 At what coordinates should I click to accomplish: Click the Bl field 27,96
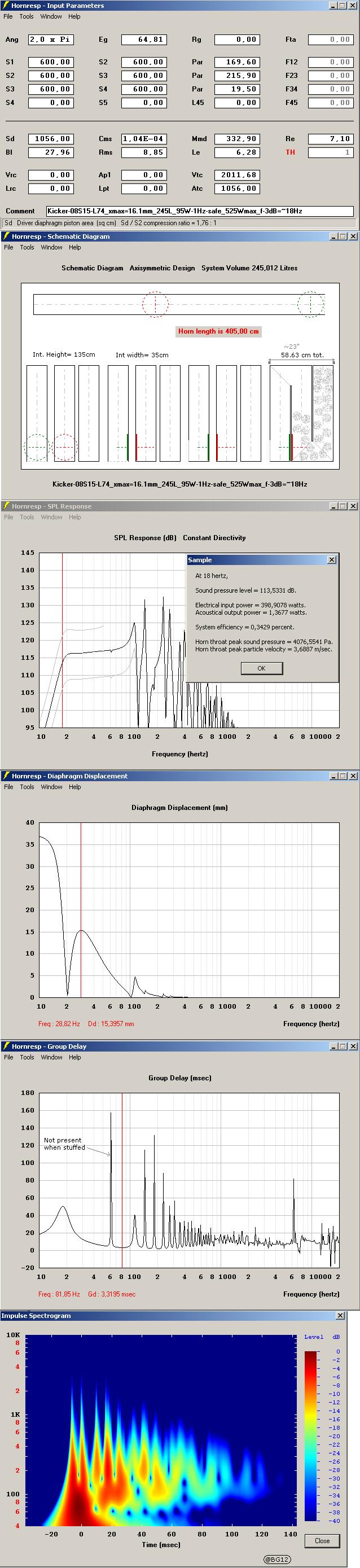point(50,152)
